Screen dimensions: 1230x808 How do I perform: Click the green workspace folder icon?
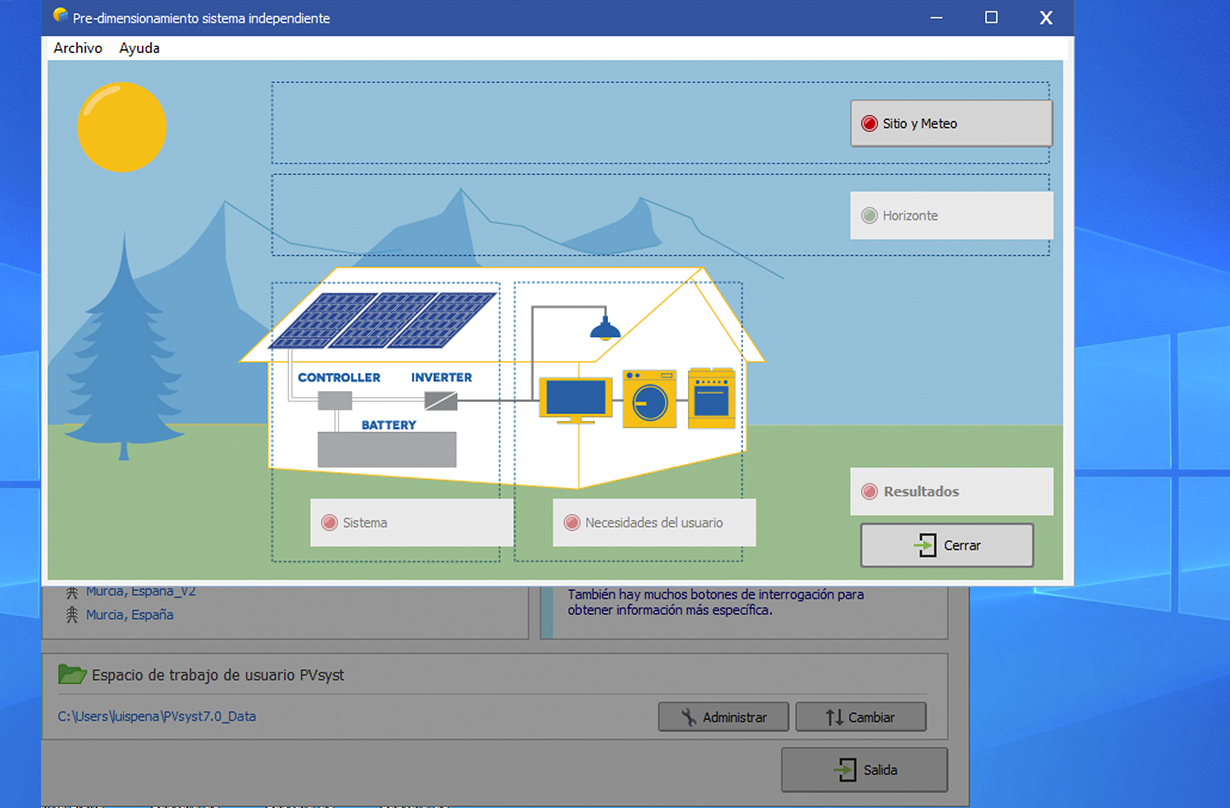tap(72, 675)
